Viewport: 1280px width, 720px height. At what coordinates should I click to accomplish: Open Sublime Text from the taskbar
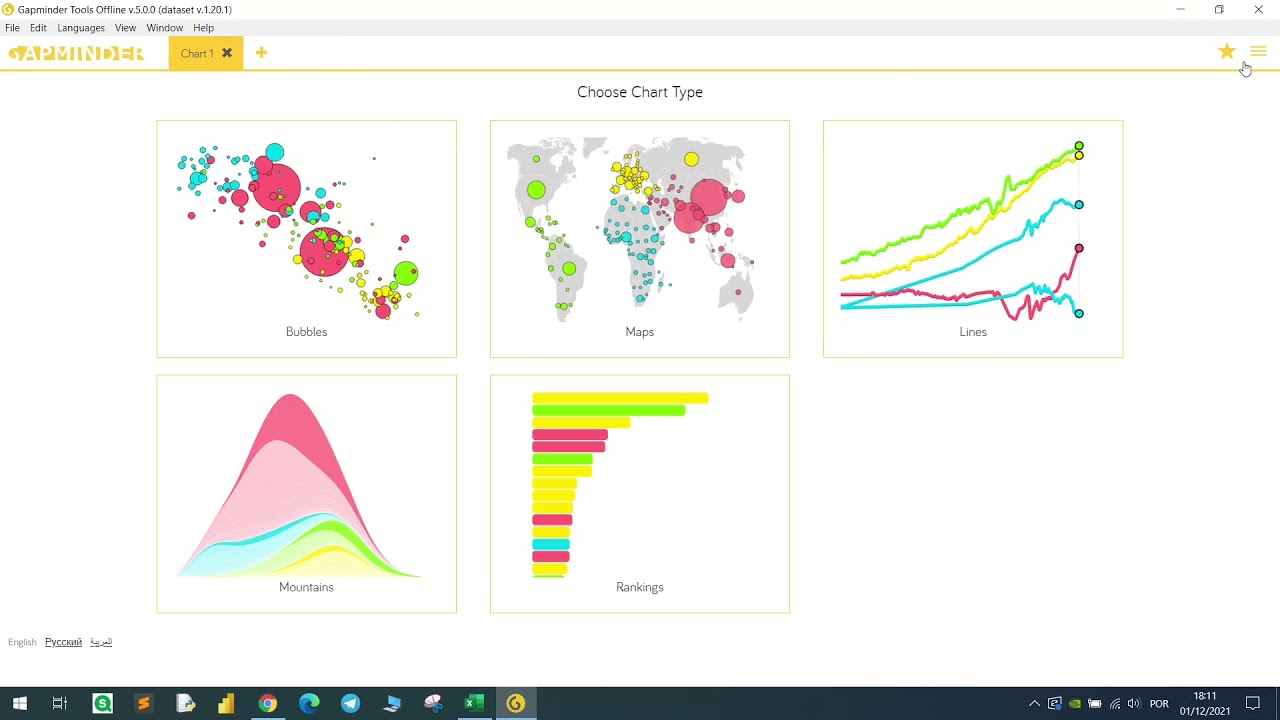[x=143, y=704]
